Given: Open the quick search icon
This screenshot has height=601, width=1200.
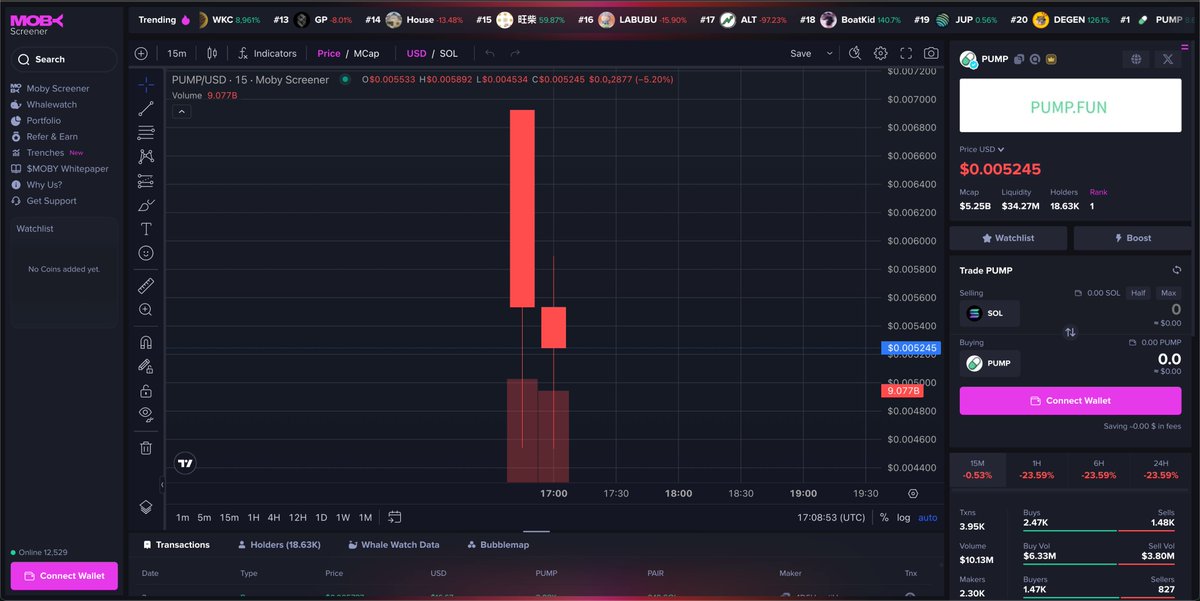Looking at the screenshot, I should click(855, 53).
